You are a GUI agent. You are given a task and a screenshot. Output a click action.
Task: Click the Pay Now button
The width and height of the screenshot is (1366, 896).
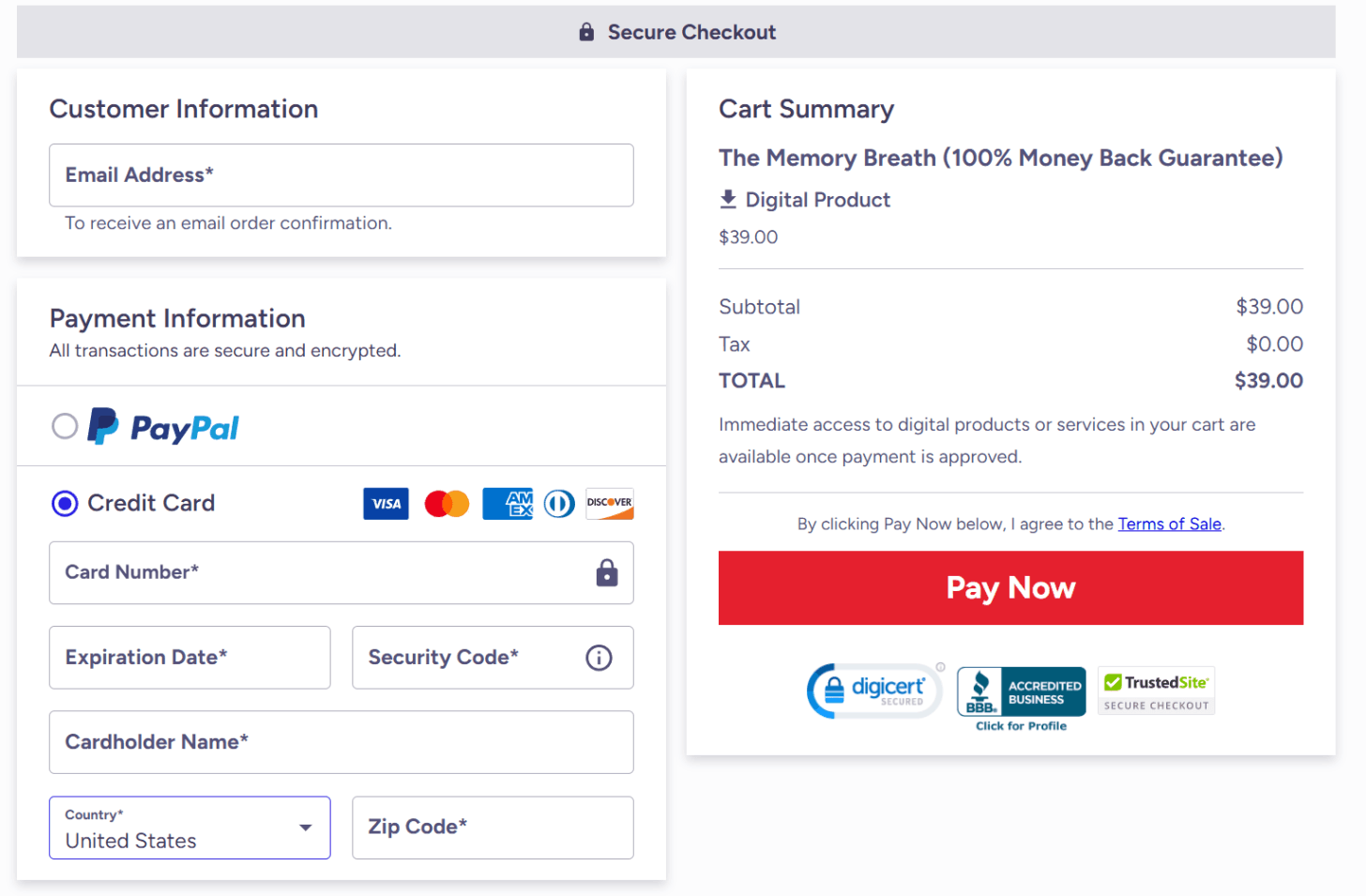[x=1010, y=587]
